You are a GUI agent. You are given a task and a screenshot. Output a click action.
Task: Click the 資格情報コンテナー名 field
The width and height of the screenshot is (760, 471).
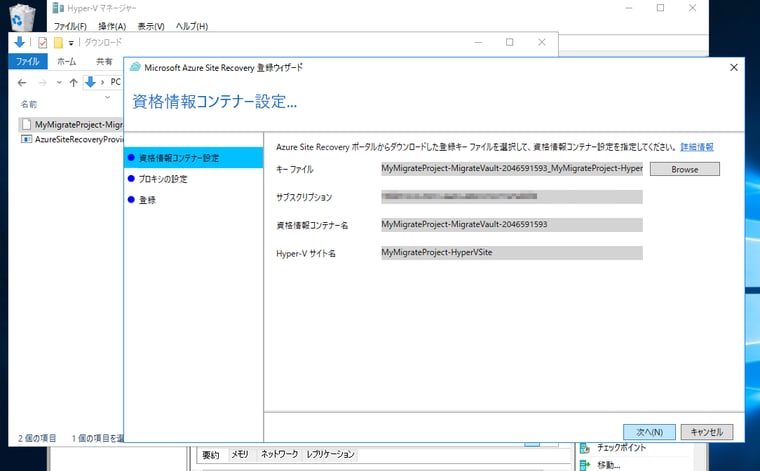(x=512, y=225)
